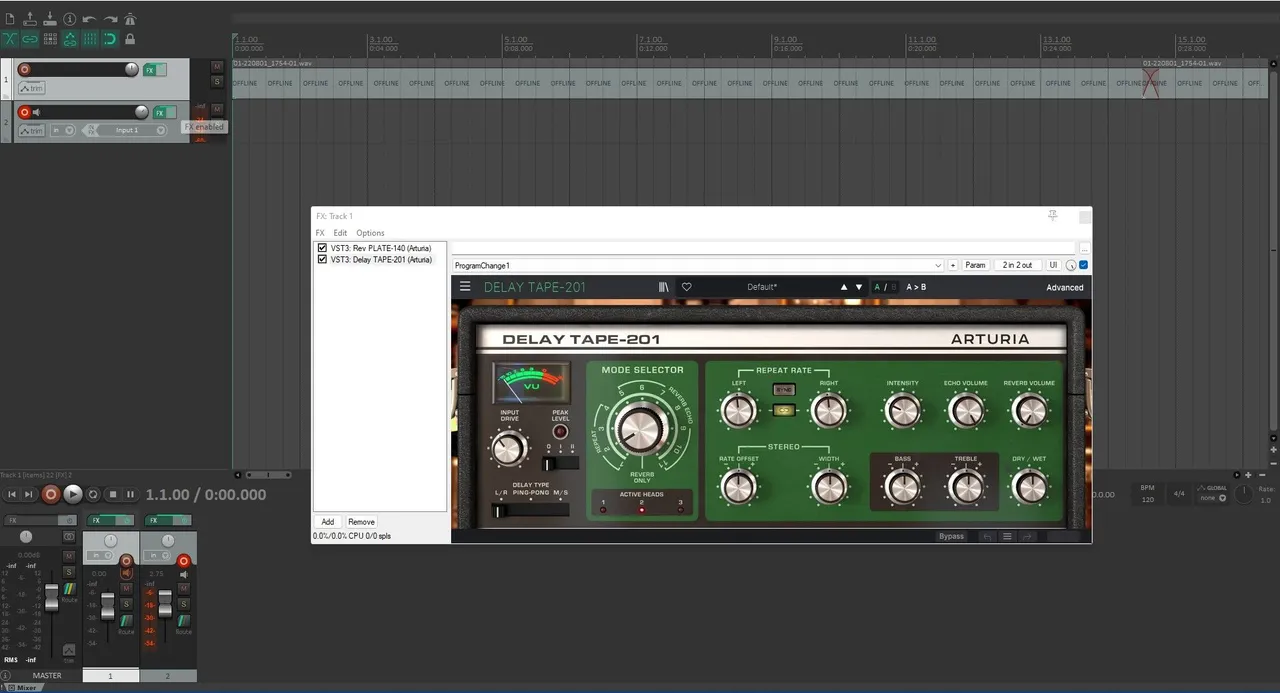This screenshot has height=693, width=1280.
Task: Favorite the preset with heart icon
Action: pos(687,287)
